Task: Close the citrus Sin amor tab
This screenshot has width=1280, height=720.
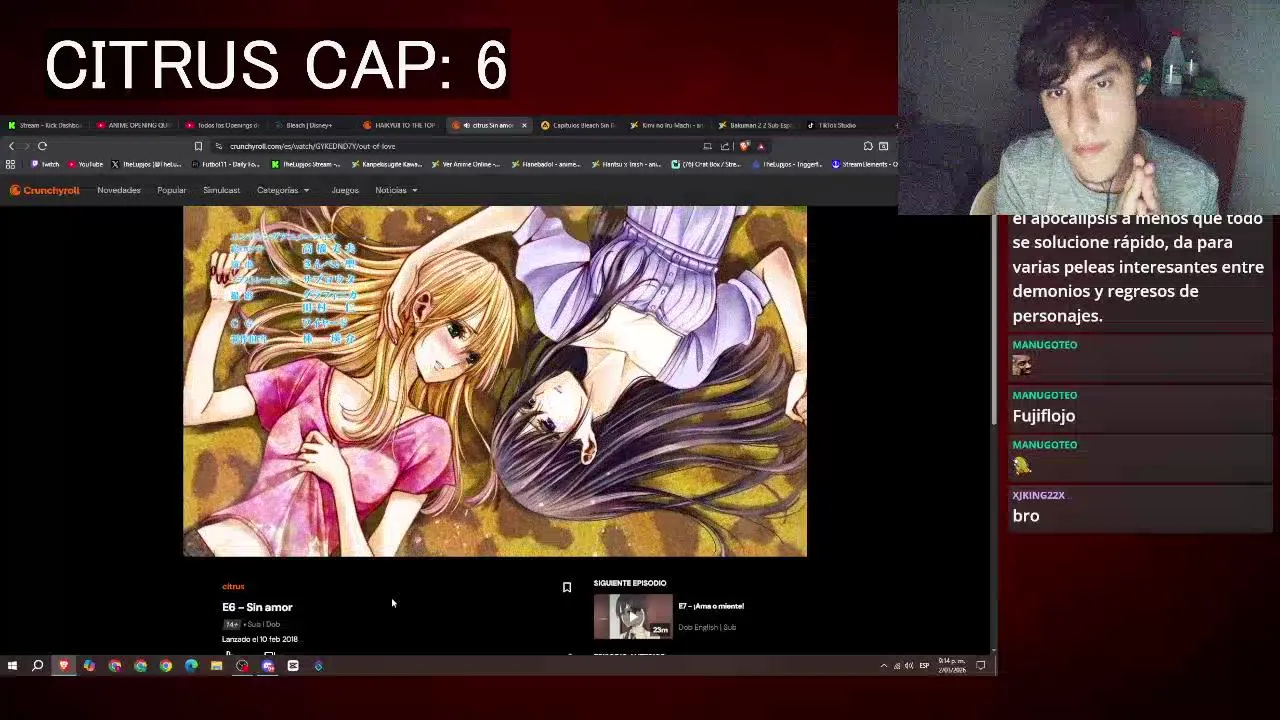Action: click(524, 125)
